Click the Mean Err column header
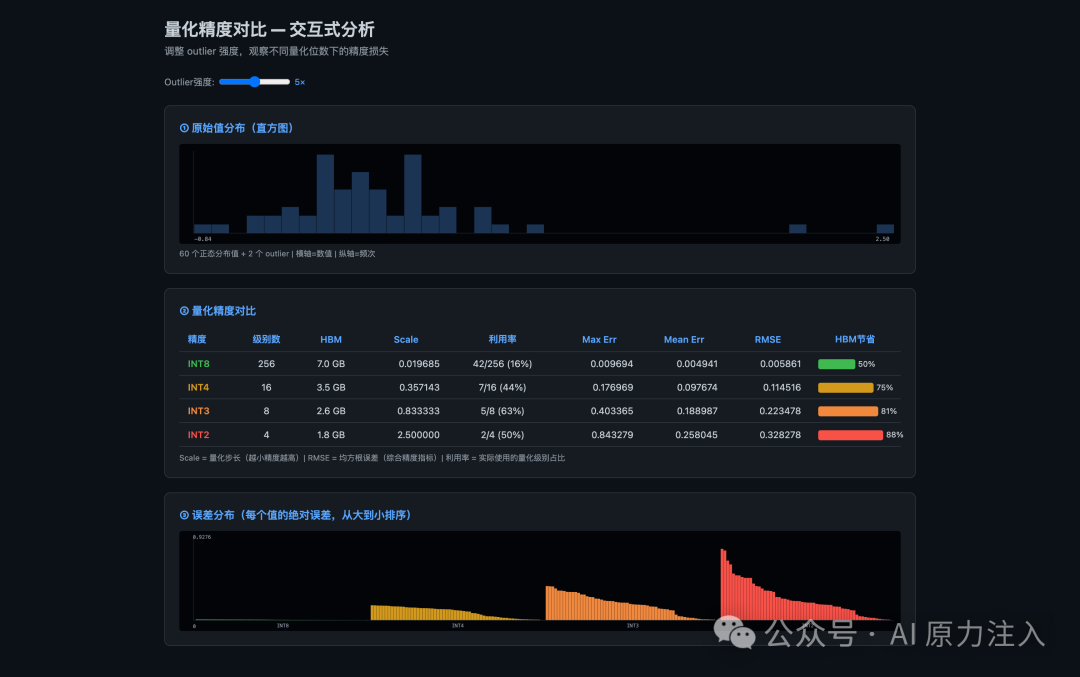Screen dimensions: 1080x677 click(x=684, y=340)
